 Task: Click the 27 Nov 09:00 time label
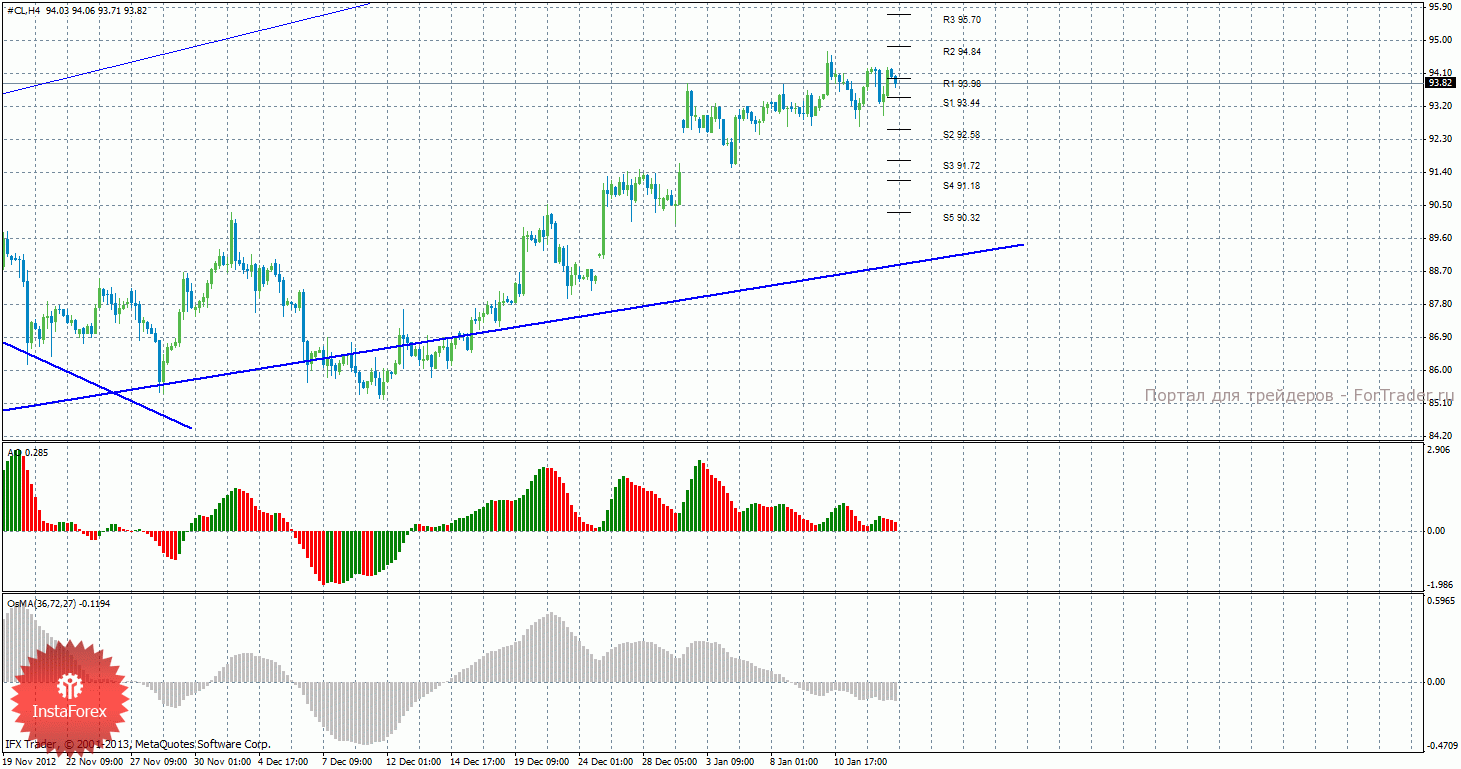157,762
